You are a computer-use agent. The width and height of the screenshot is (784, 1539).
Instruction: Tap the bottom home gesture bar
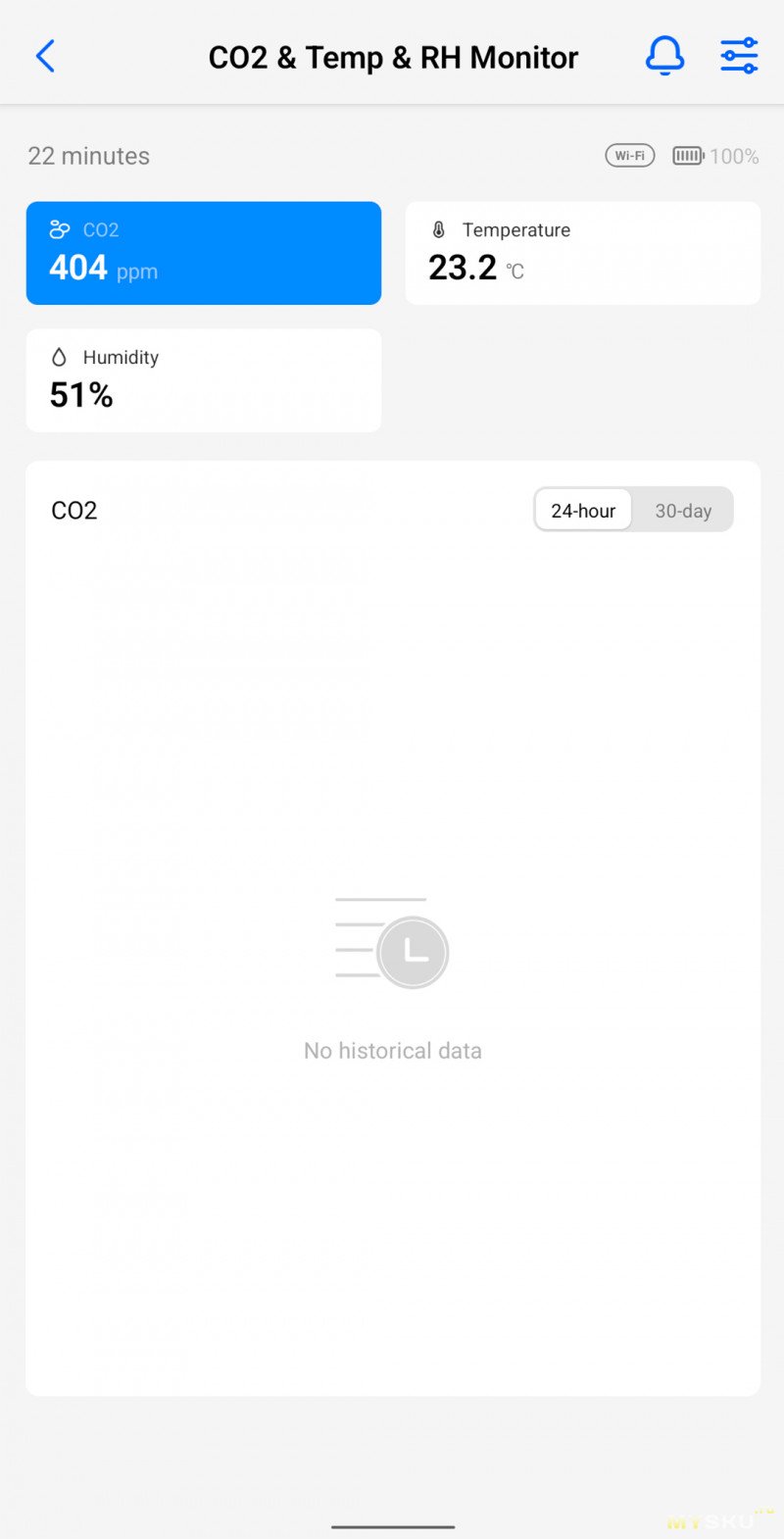point(393,1526)
